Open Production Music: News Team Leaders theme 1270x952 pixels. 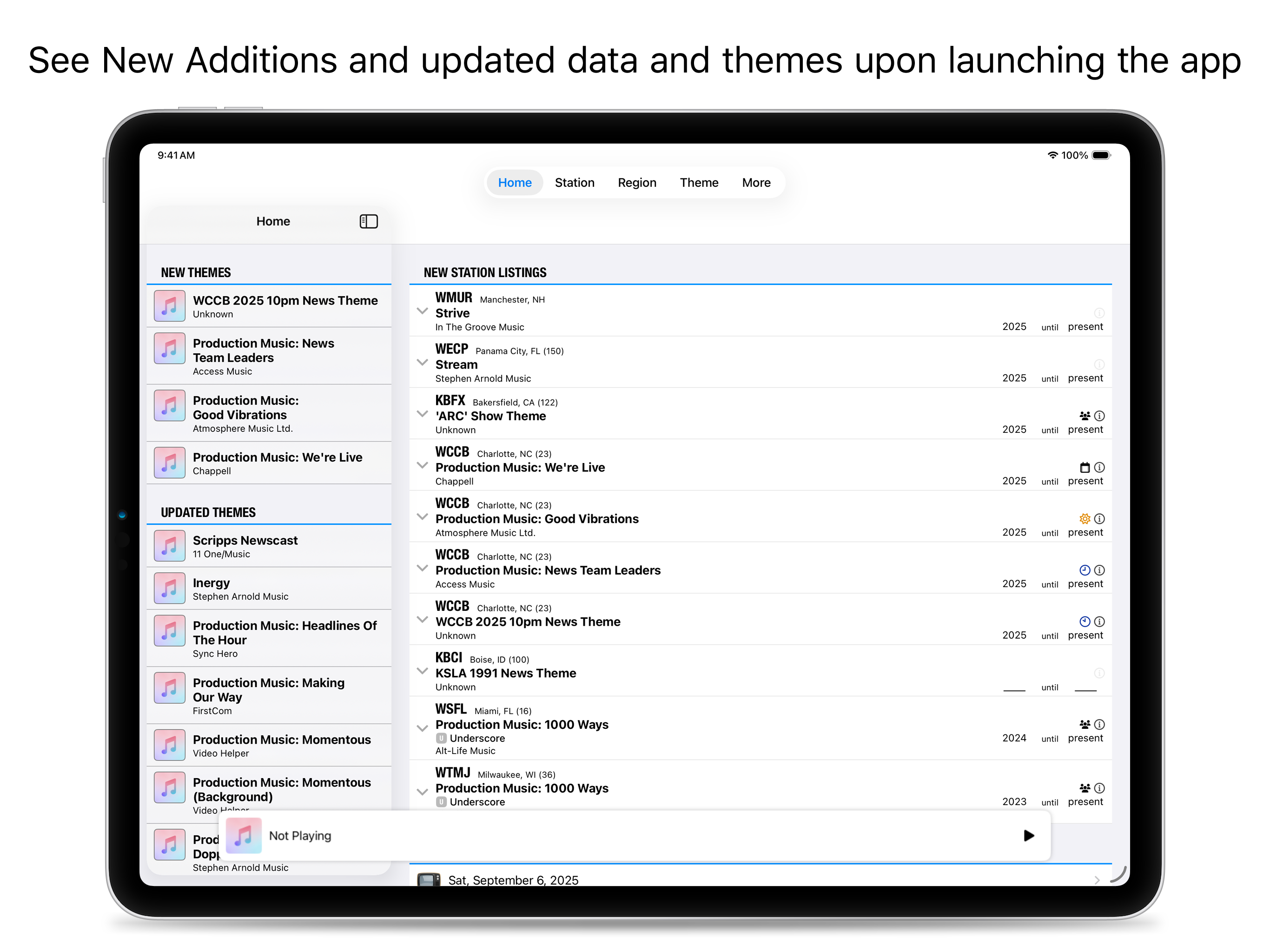[269, 356]
